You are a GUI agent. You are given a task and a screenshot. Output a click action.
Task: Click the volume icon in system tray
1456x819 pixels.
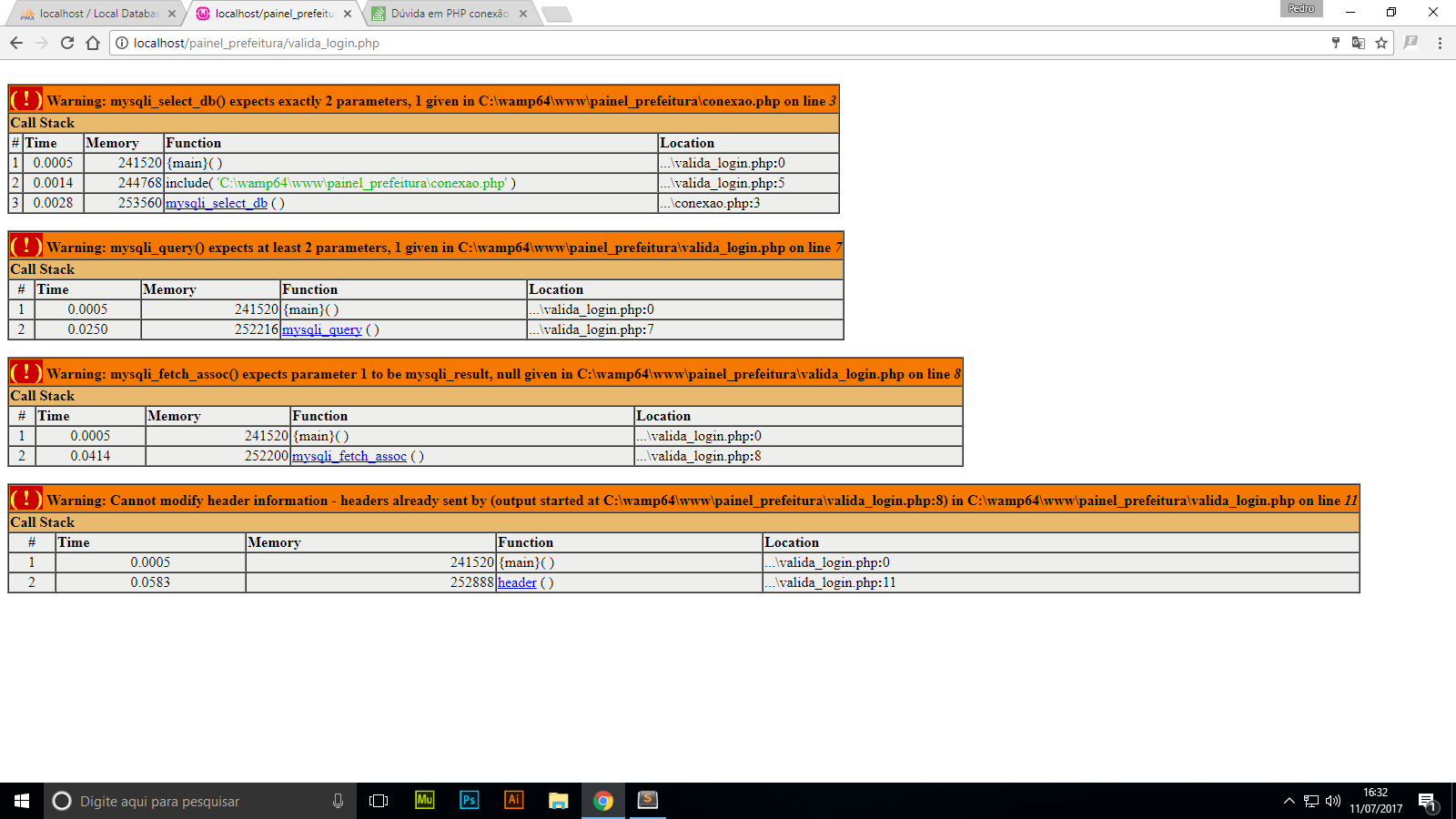[x=1333, y=801]
